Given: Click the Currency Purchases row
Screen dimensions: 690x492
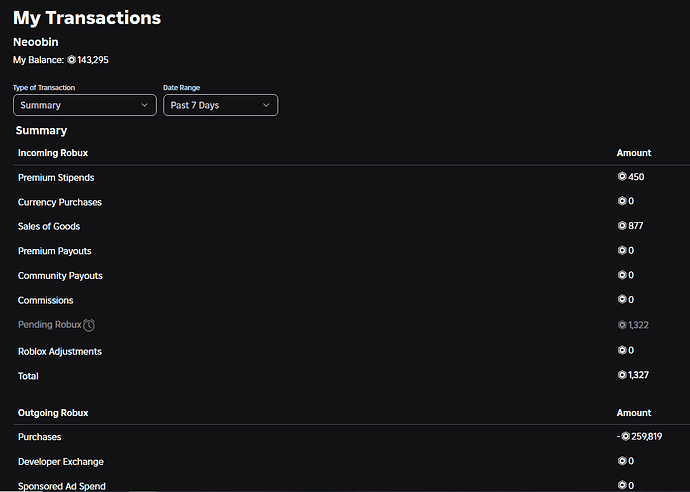Looking at the screenshot, I should coord(352,202).
